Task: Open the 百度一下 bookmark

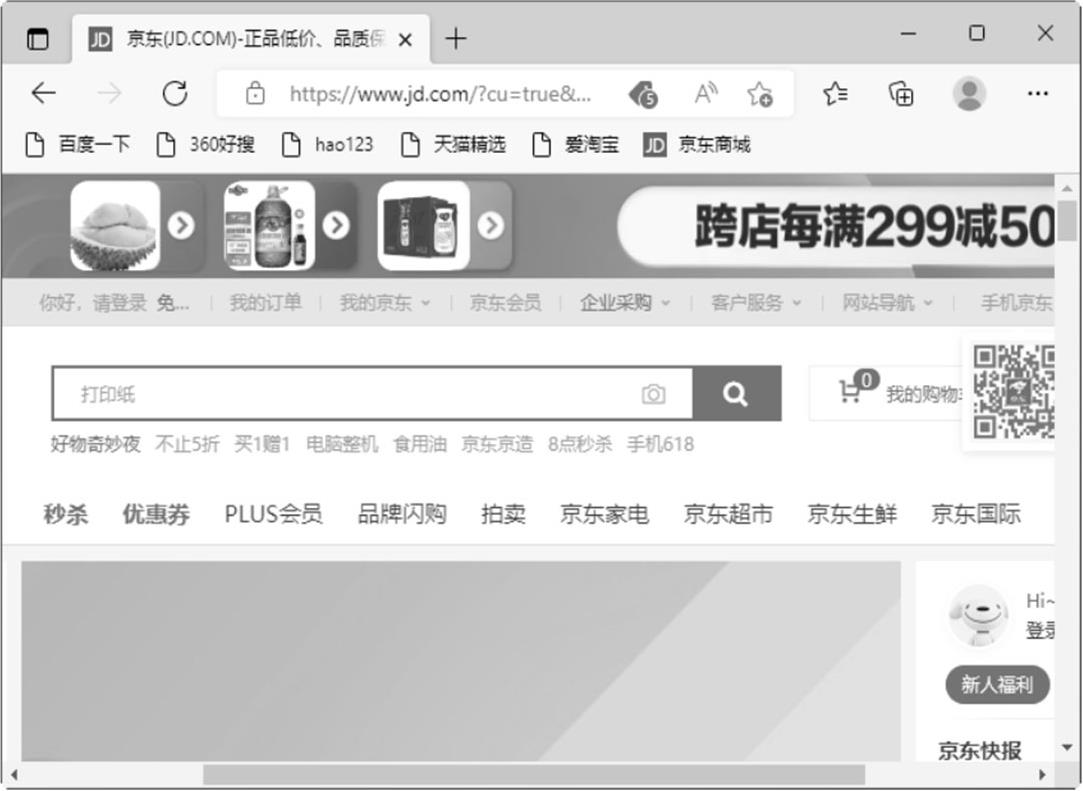Action: point(78,144)
